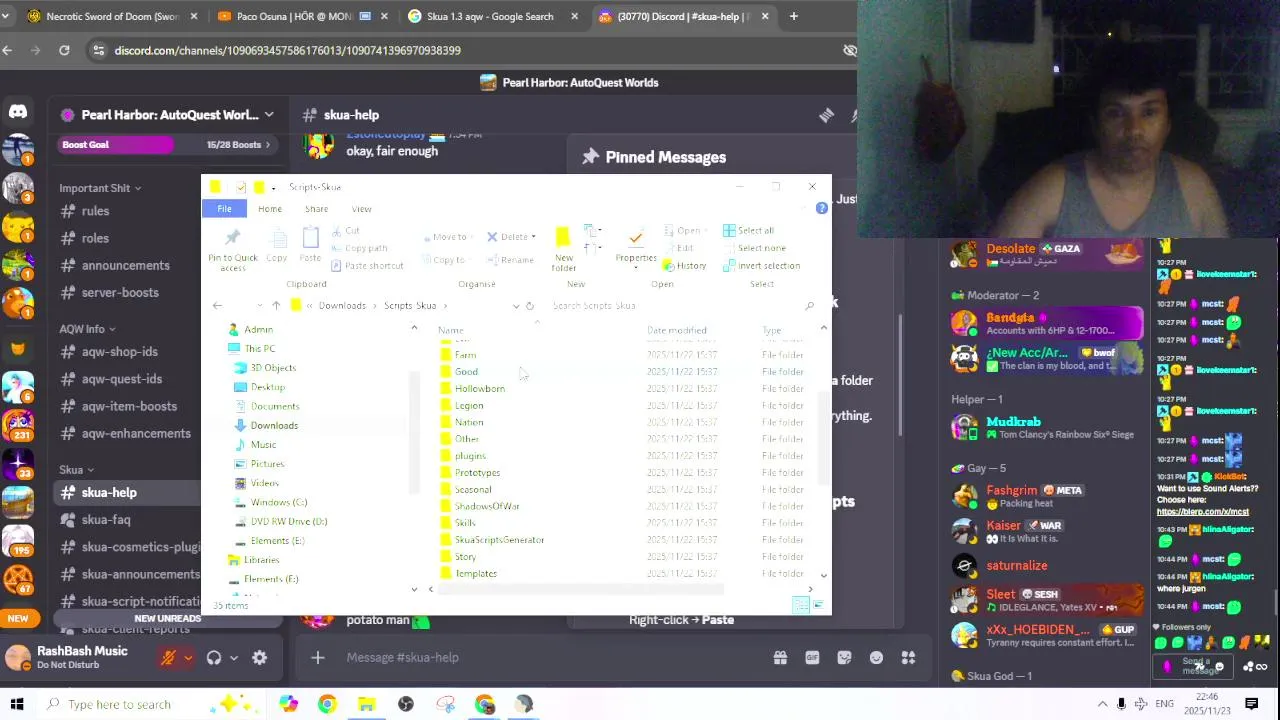Open the gift icon in Discord message bar

780,657
